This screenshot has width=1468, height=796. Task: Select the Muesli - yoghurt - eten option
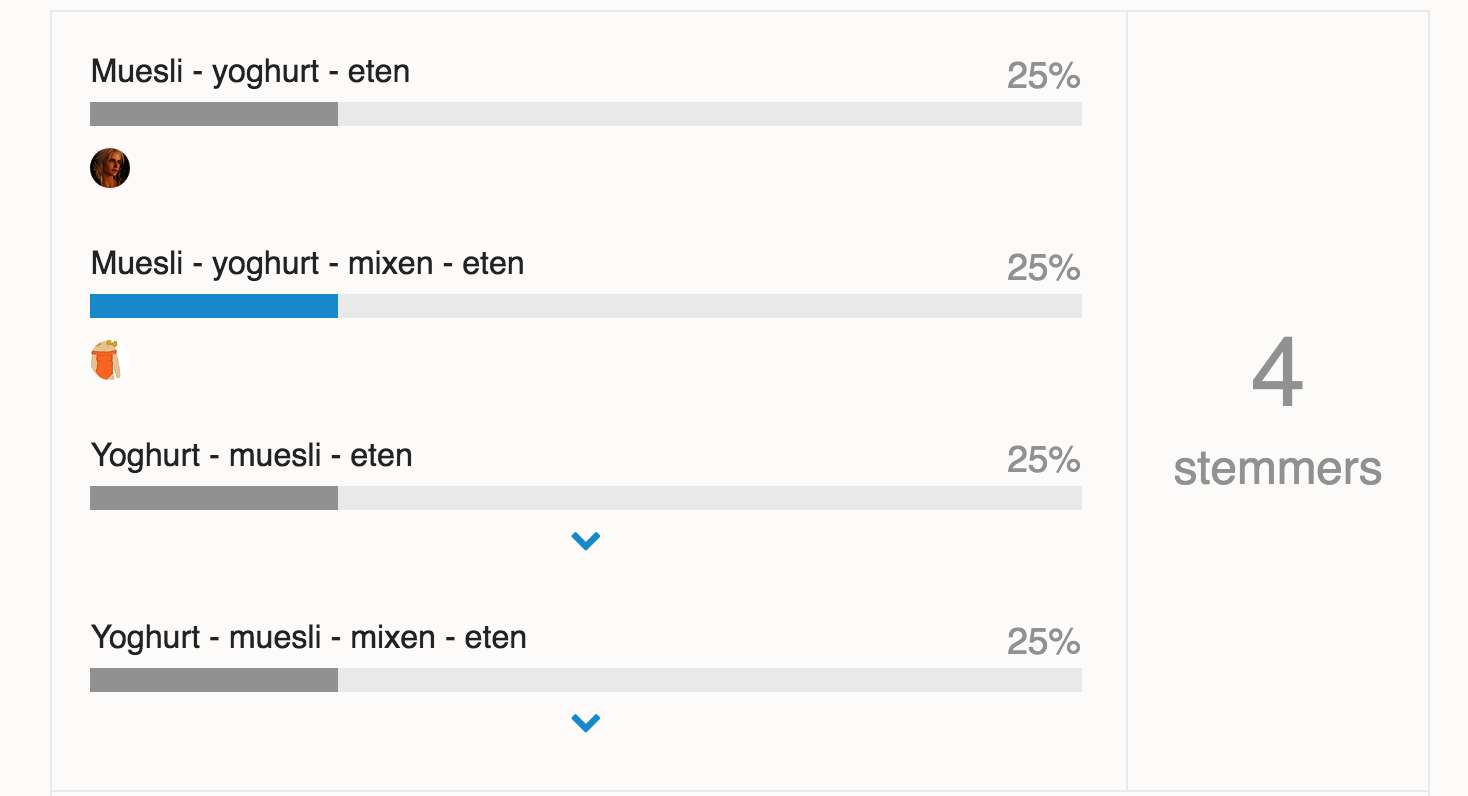coord(250,72)
